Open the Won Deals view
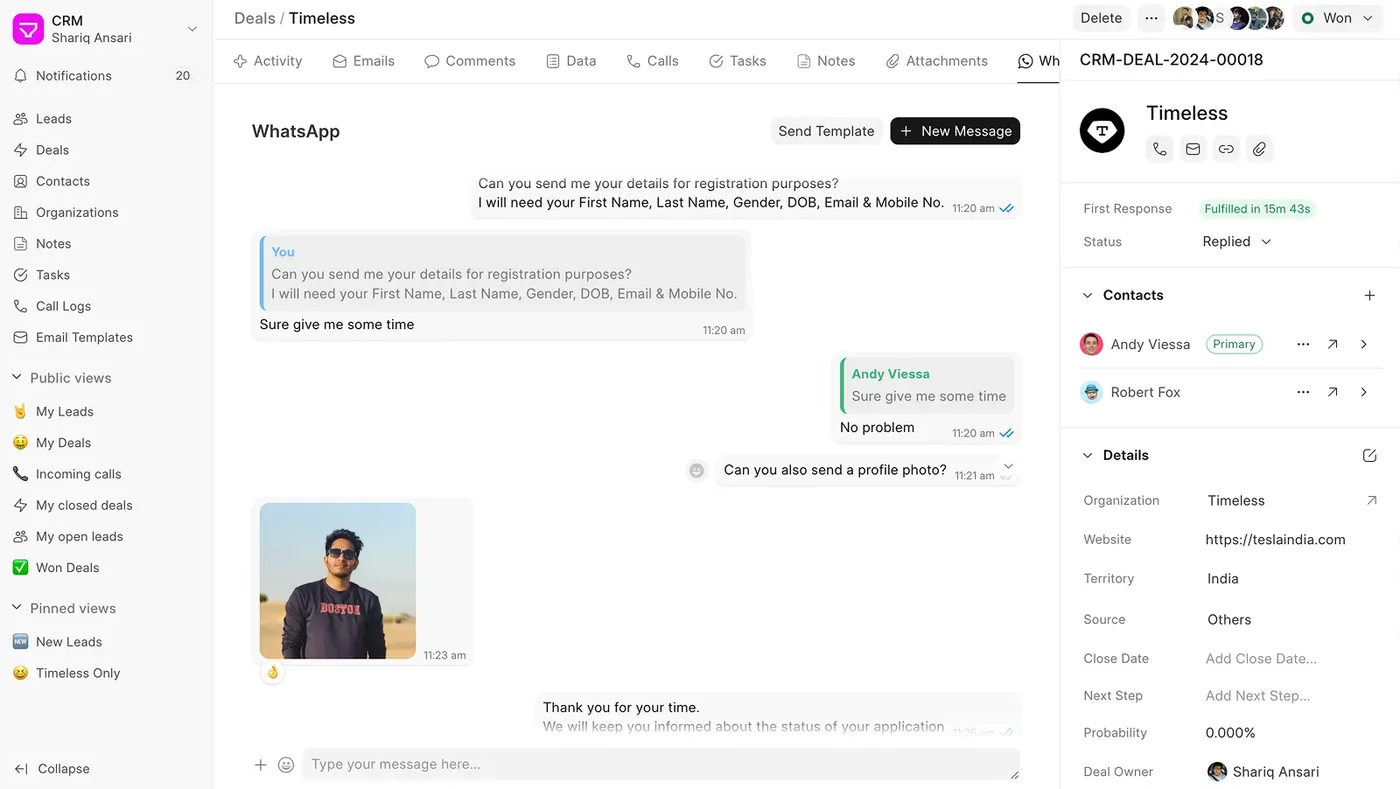 click(x=106, y=568)
